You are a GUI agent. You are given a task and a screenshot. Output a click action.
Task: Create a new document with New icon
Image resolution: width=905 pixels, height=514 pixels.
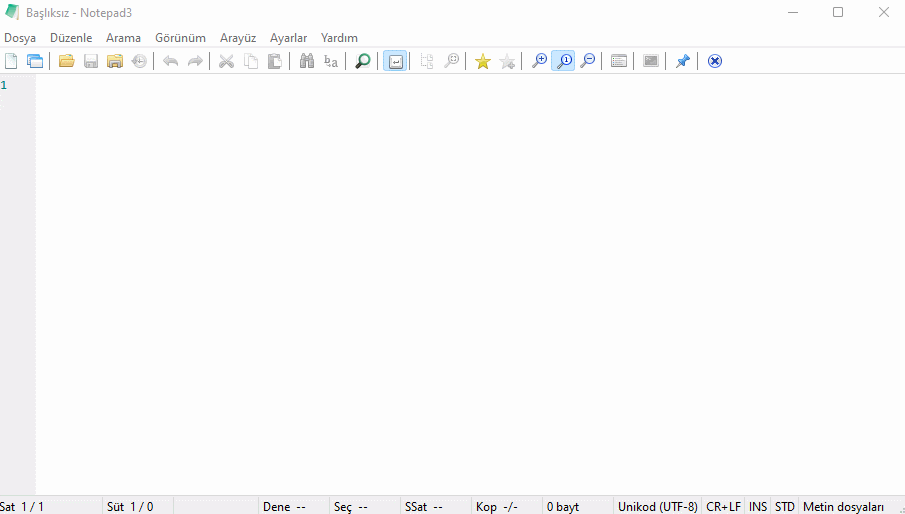click(x=11, y=61)
